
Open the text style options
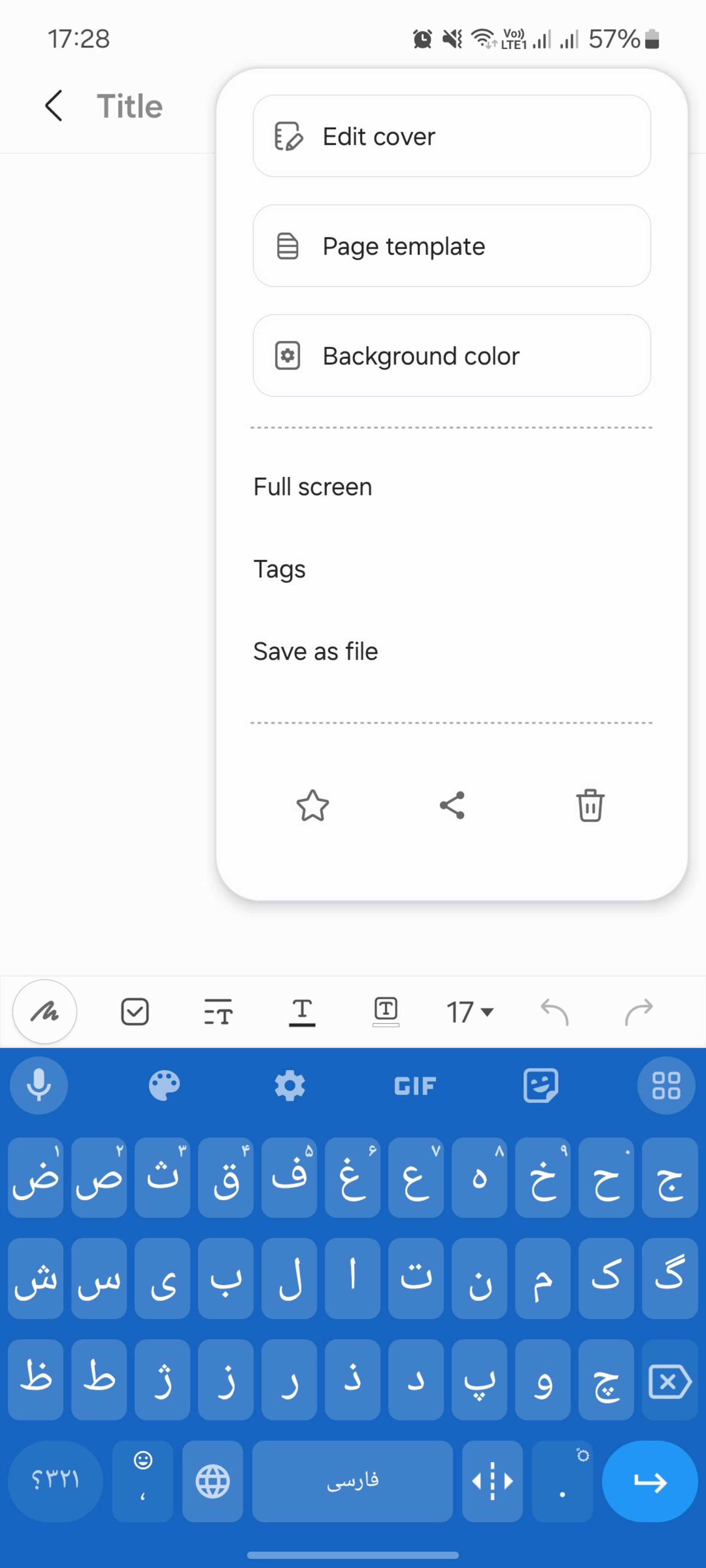(x=218, y=1012)
